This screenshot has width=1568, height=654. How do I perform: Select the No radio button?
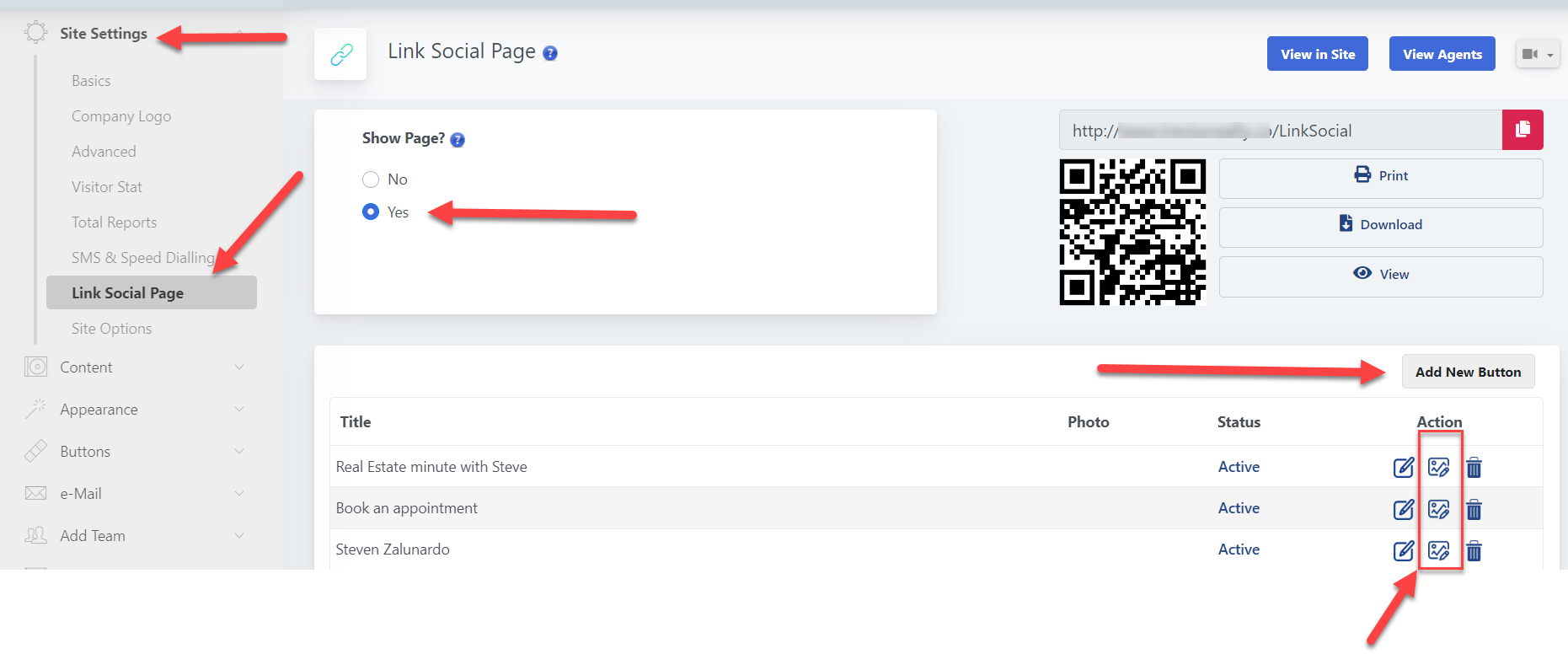pyautogui.click(x=371, y=180)
